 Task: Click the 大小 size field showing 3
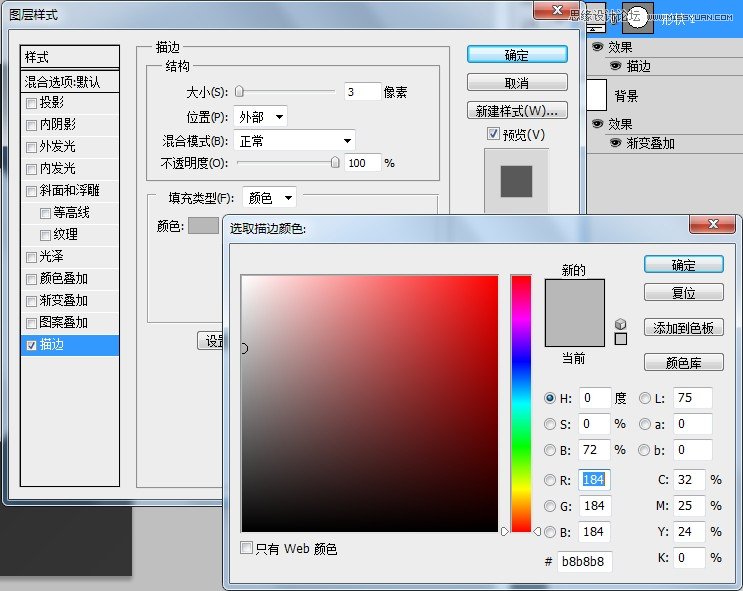[362, 91]
